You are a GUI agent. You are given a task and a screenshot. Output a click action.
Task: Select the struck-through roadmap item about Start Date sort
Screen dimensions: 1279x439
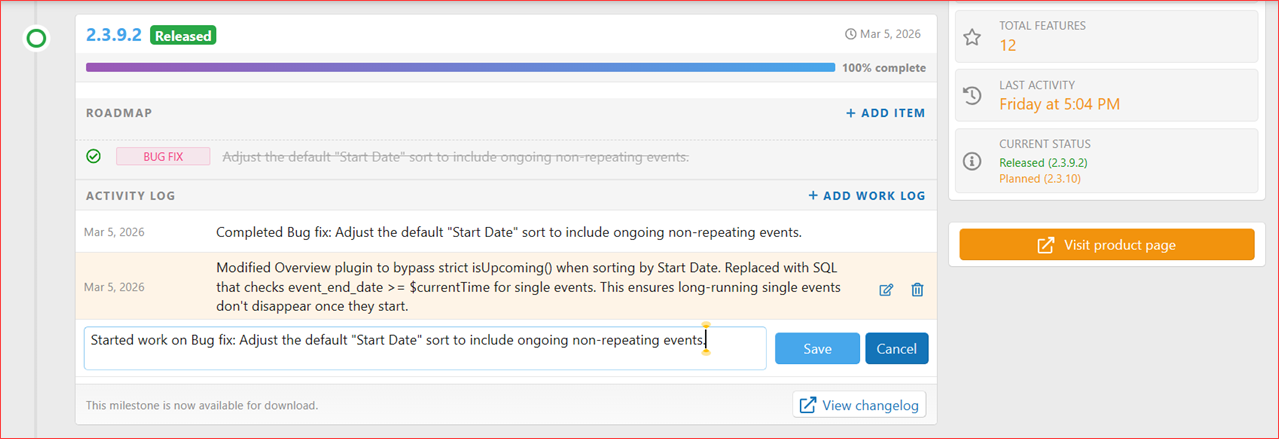pyautogui.click(x=455, y=157)
